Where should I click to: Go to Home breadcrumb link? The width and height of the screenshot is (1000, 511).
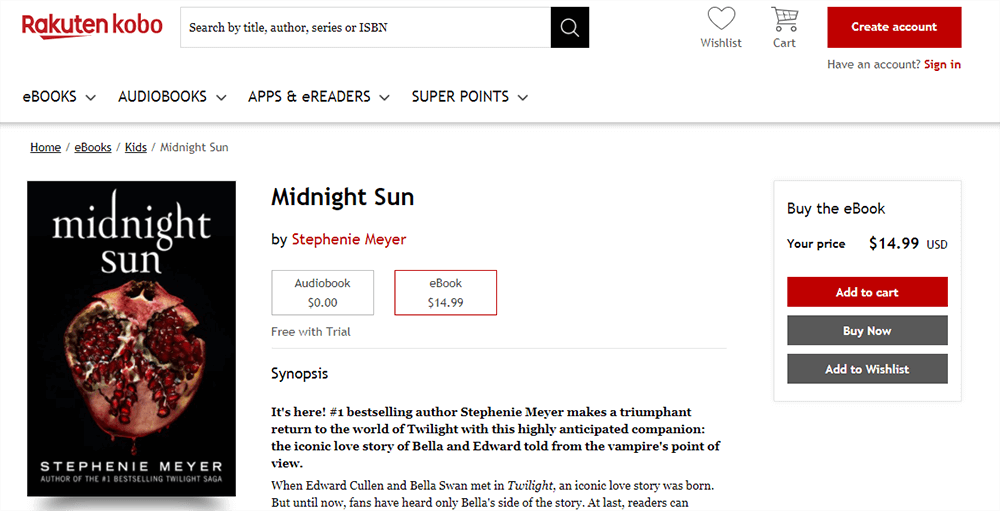[46, 147]
